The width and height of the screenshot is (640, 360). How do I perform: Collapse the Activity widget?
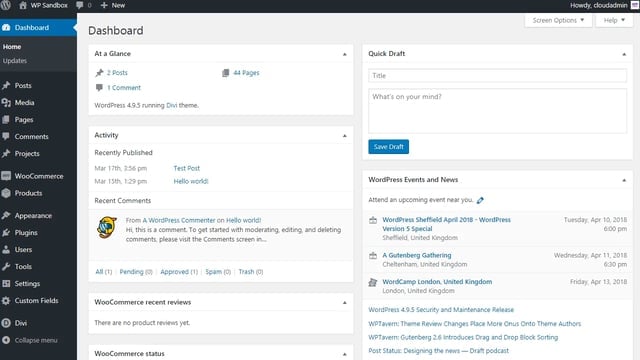coord(345,136)
